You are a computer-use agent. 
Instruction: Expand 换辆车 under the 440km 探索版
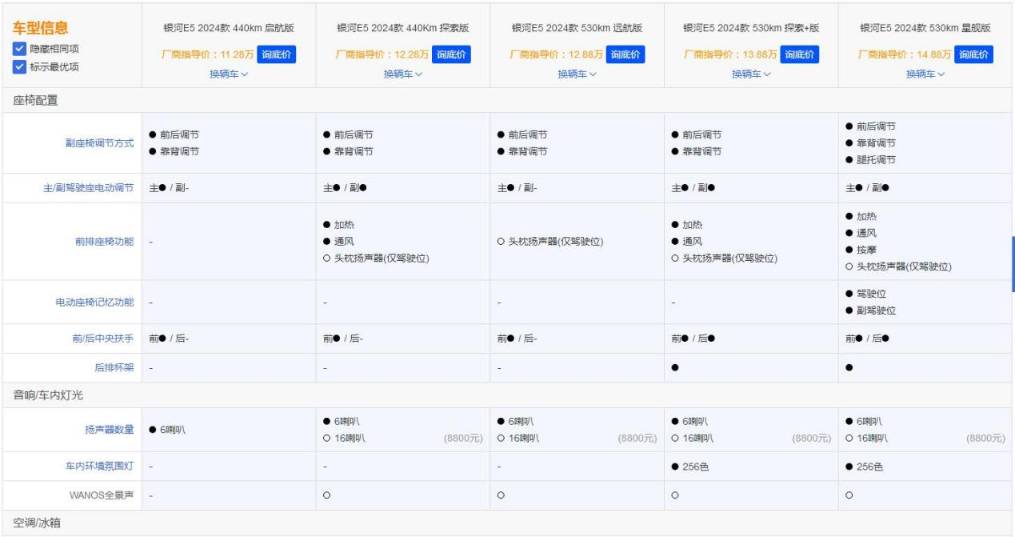click(x=403, y=74)
